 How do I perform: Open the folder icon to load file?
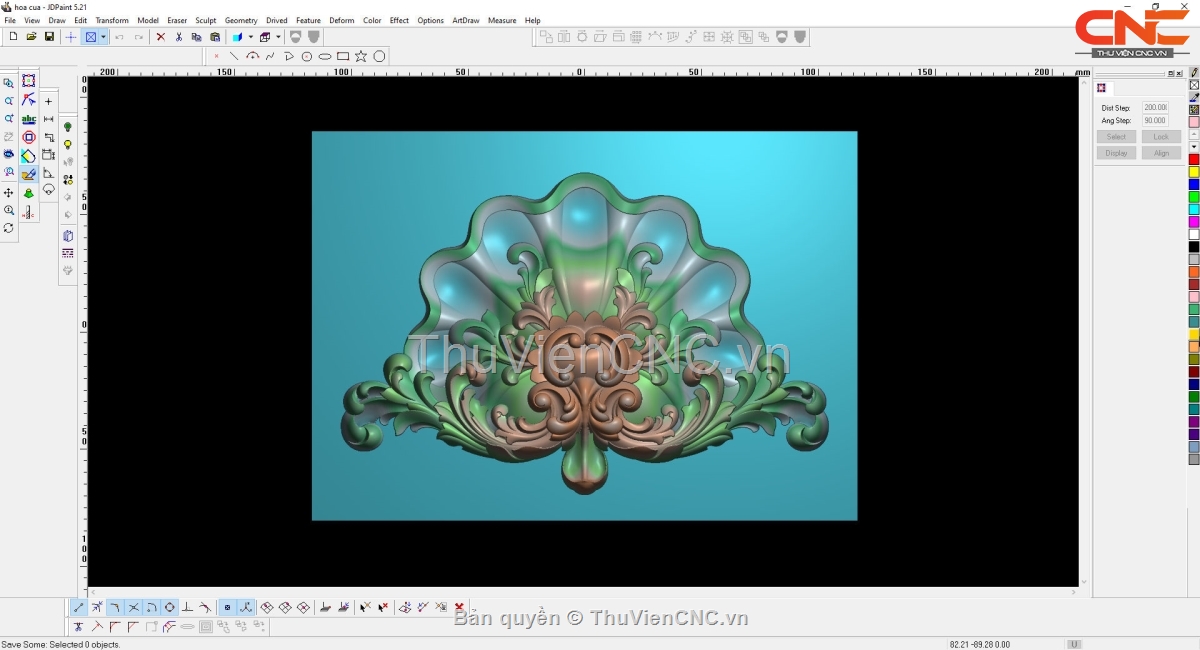31,37
